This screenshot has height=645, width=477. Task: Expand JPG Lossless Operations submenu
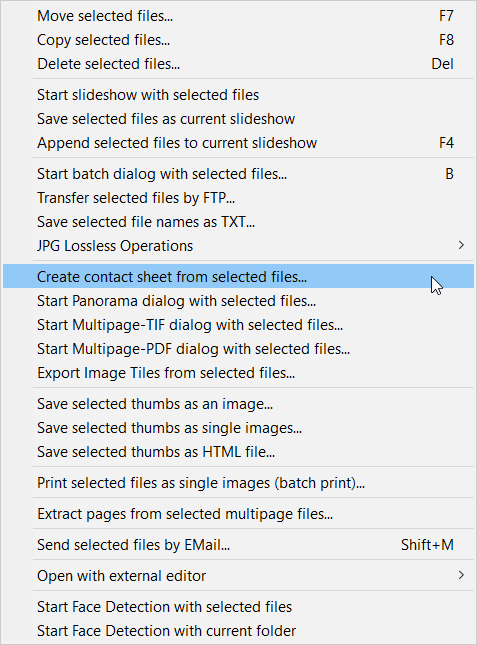tap(238, 246)
